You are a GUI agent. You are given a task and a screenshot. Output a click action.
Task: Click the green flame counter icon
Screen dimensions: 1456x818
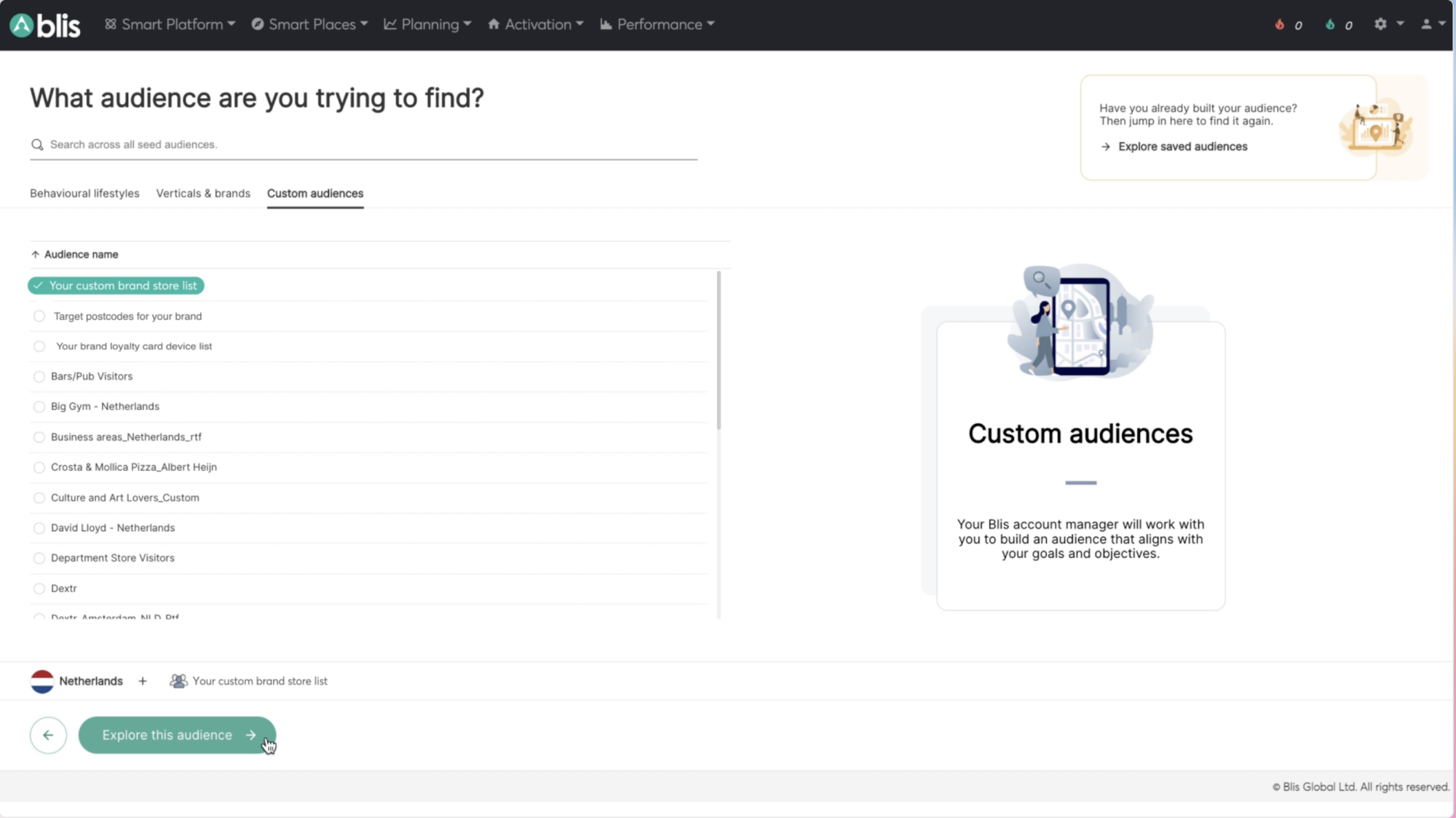tap(1330, 24)
